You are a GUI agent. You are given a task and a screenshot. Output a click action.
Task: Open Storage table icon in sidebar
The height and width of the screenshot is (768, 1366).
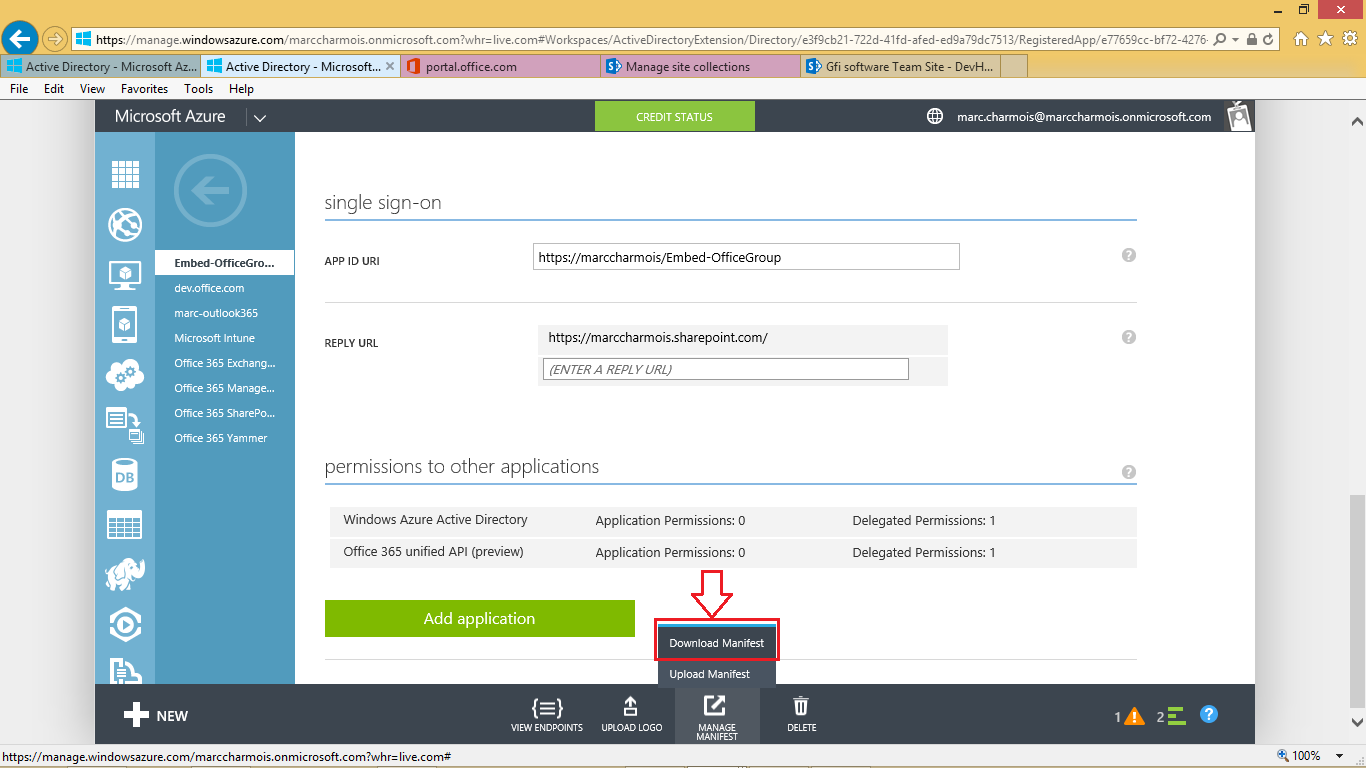(125, 524)
